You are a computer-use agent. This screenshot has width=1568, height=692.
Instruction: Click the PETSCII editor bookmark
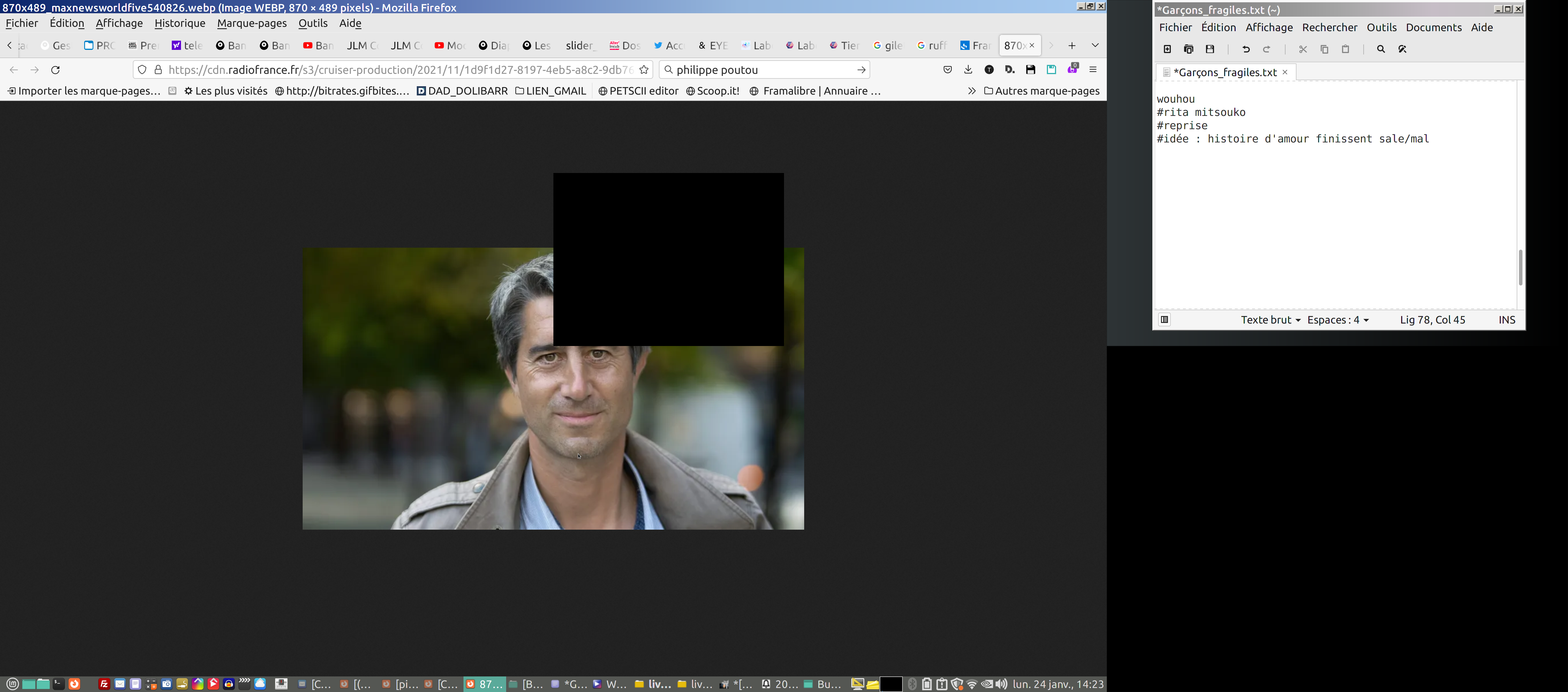click(638, 91)
